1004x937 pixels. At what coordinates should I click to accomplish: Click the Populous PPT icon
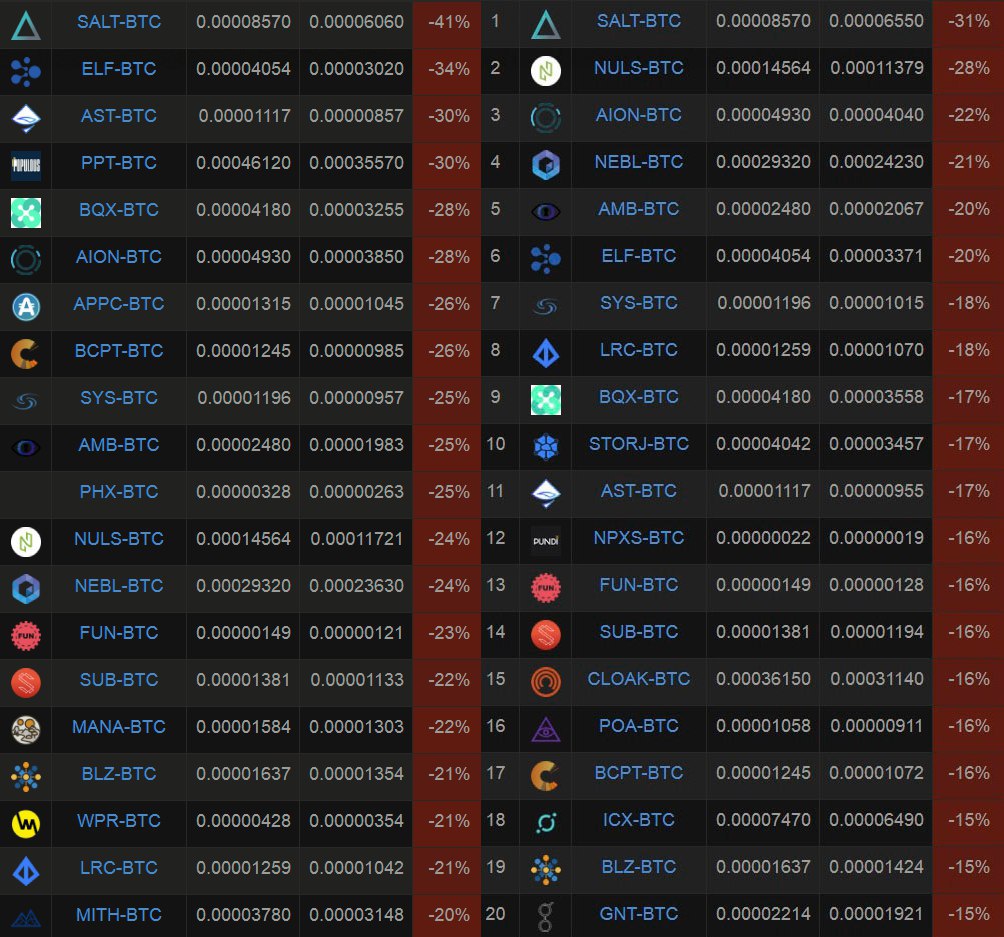(26, 165)
